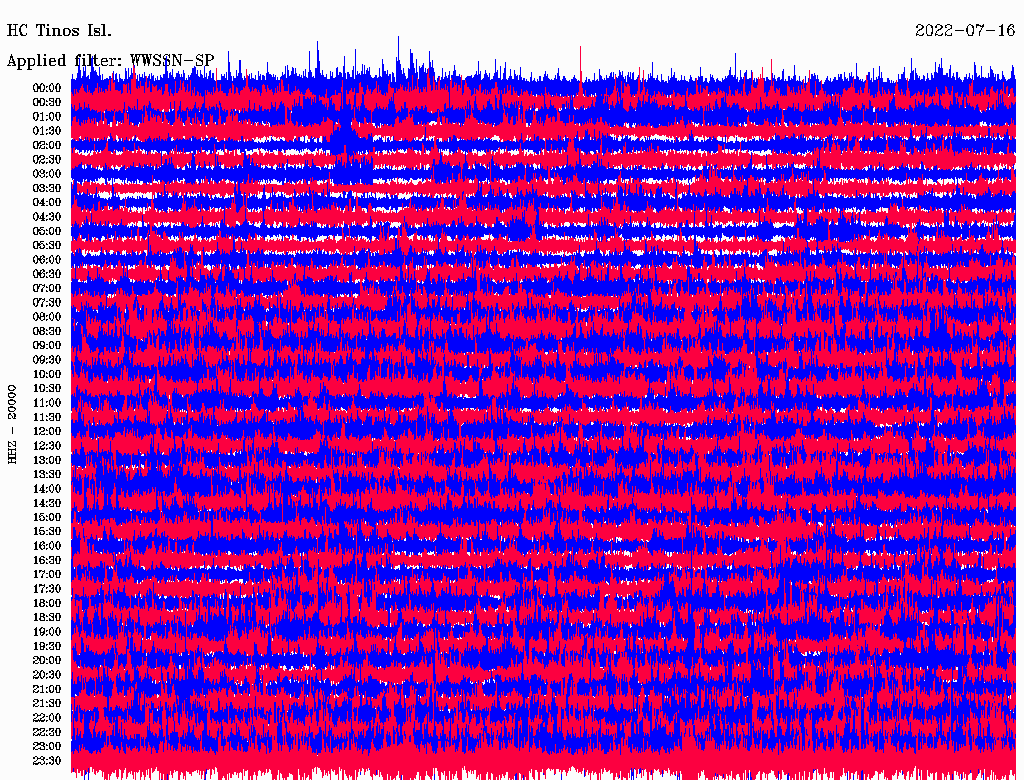The height and width of the screenshot is (780, 1024).
Task: Select the 01:30 time label
Action: 47,131
